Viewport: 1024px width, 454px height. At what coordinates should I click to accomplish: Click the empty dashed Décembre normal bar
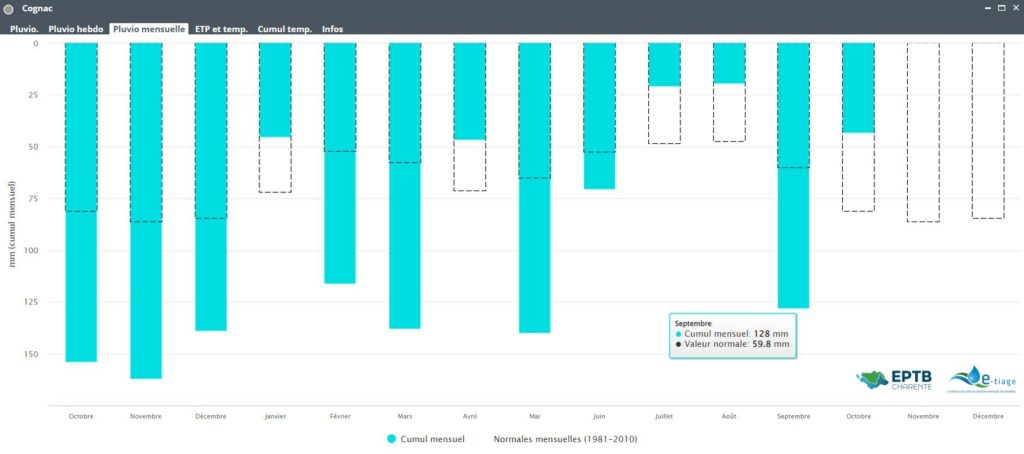(x=988, y=130)
